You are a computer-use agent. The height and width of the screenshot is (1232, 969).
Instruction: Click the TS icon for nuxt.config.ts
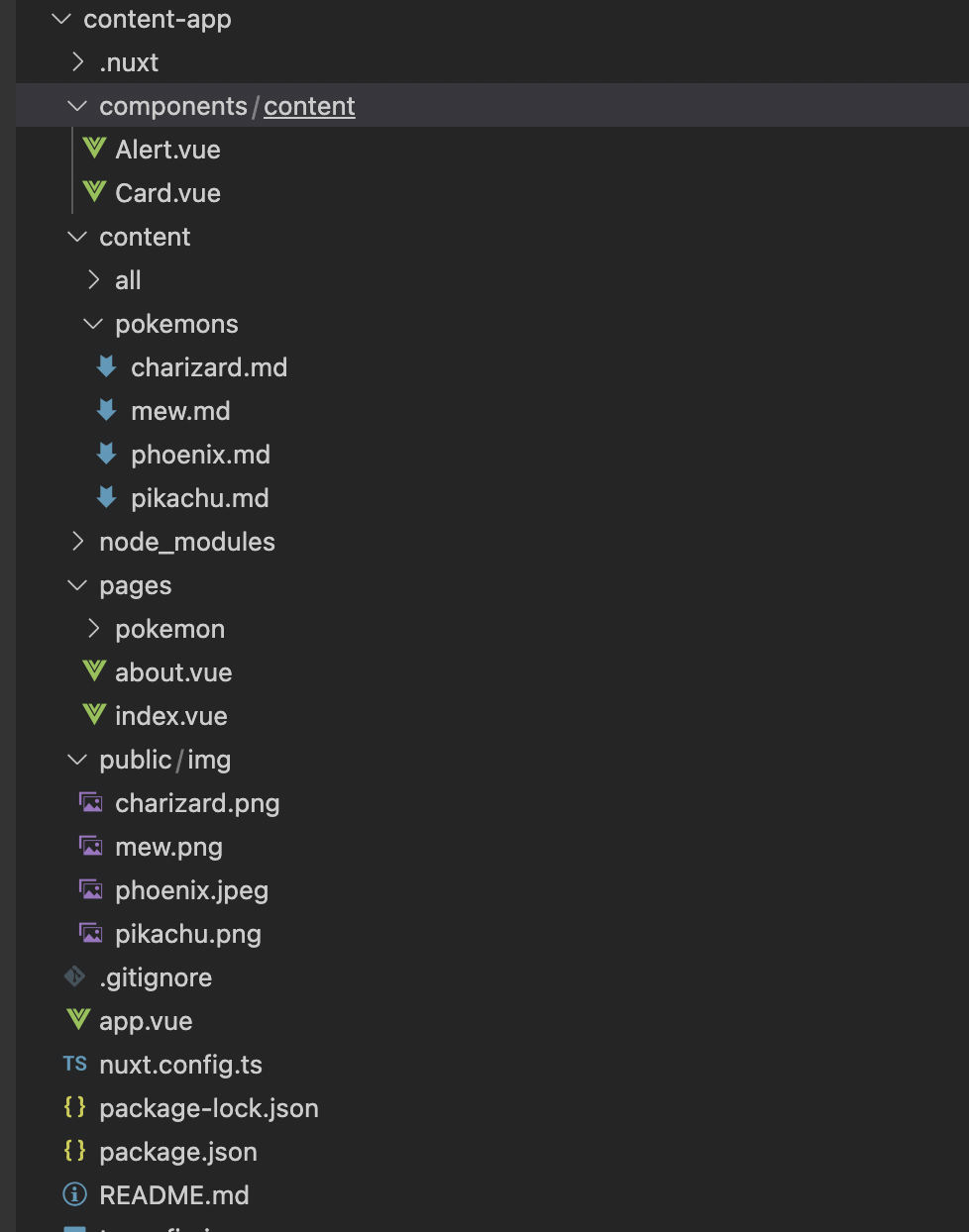[75, 1064]
